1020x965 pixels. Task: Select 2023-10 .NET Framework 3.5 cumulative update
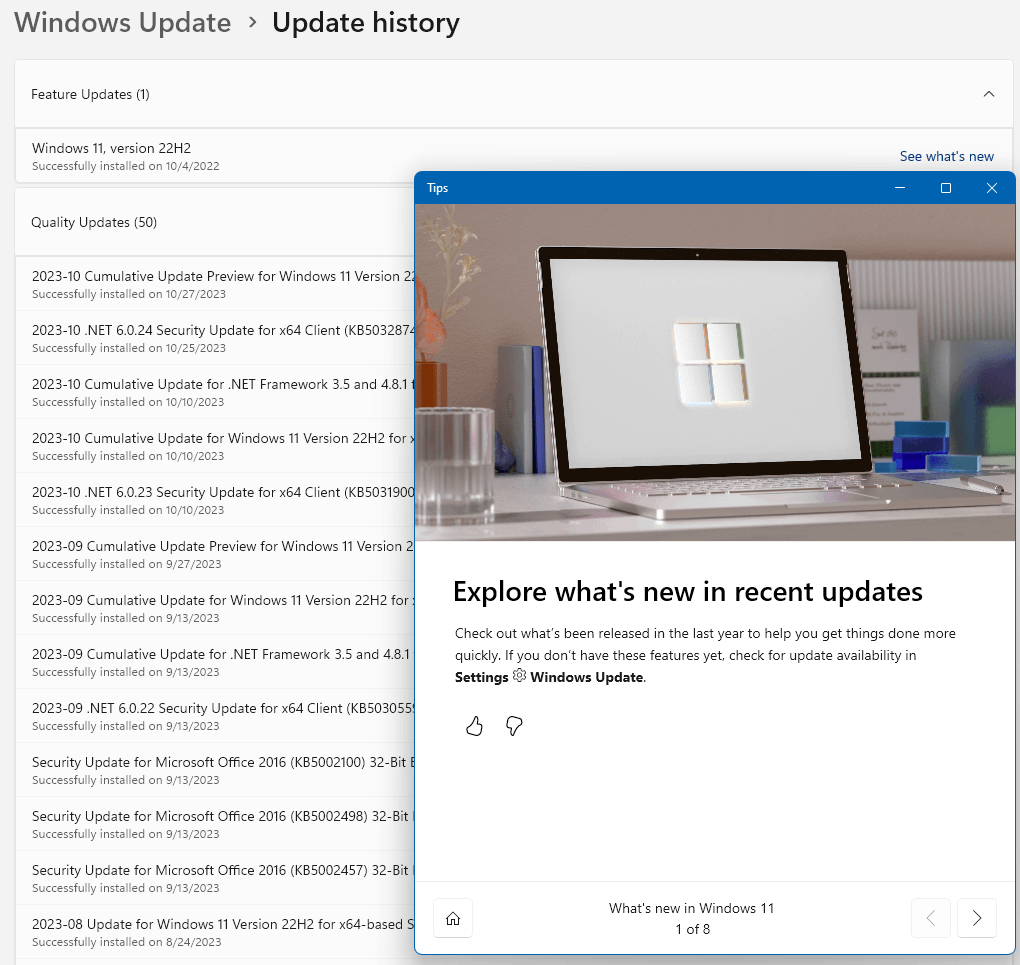click(215, 392)
